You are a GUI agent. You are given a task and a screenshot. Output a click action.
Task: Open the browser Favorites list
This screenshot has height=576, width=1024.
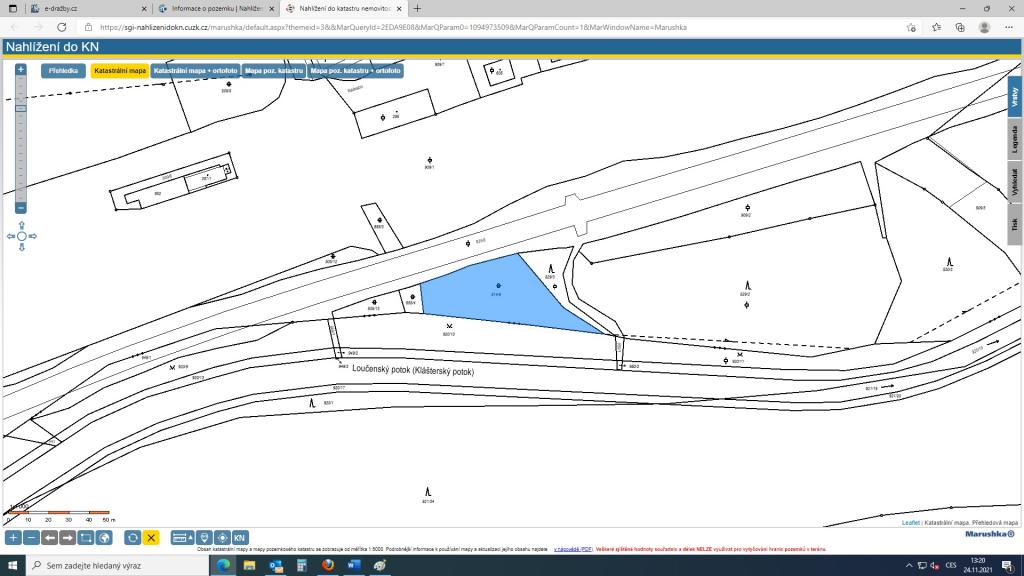(x=936, y=27)
